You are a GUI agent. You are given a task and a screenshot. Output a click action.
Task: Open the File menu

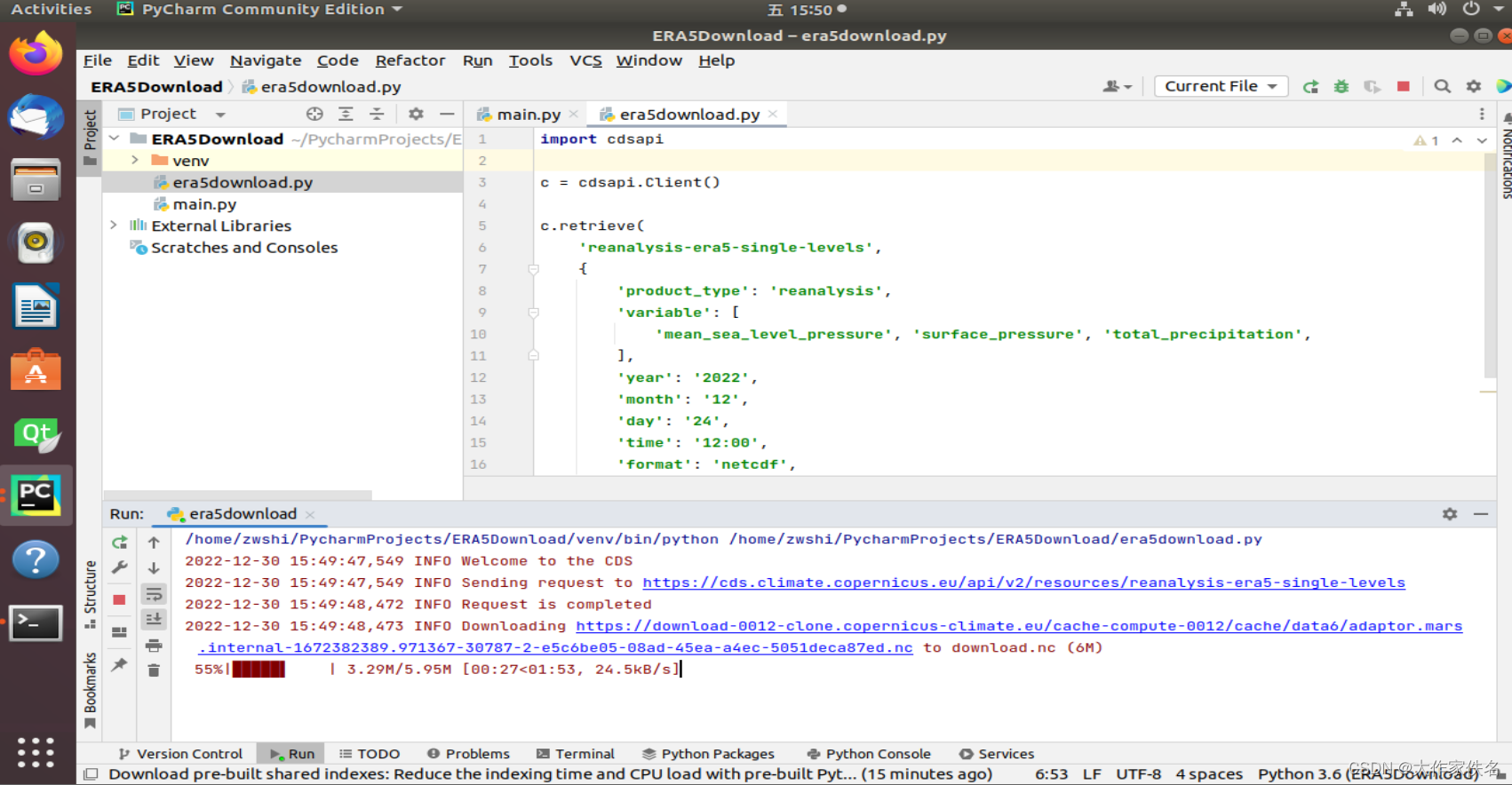coord(98,60)
